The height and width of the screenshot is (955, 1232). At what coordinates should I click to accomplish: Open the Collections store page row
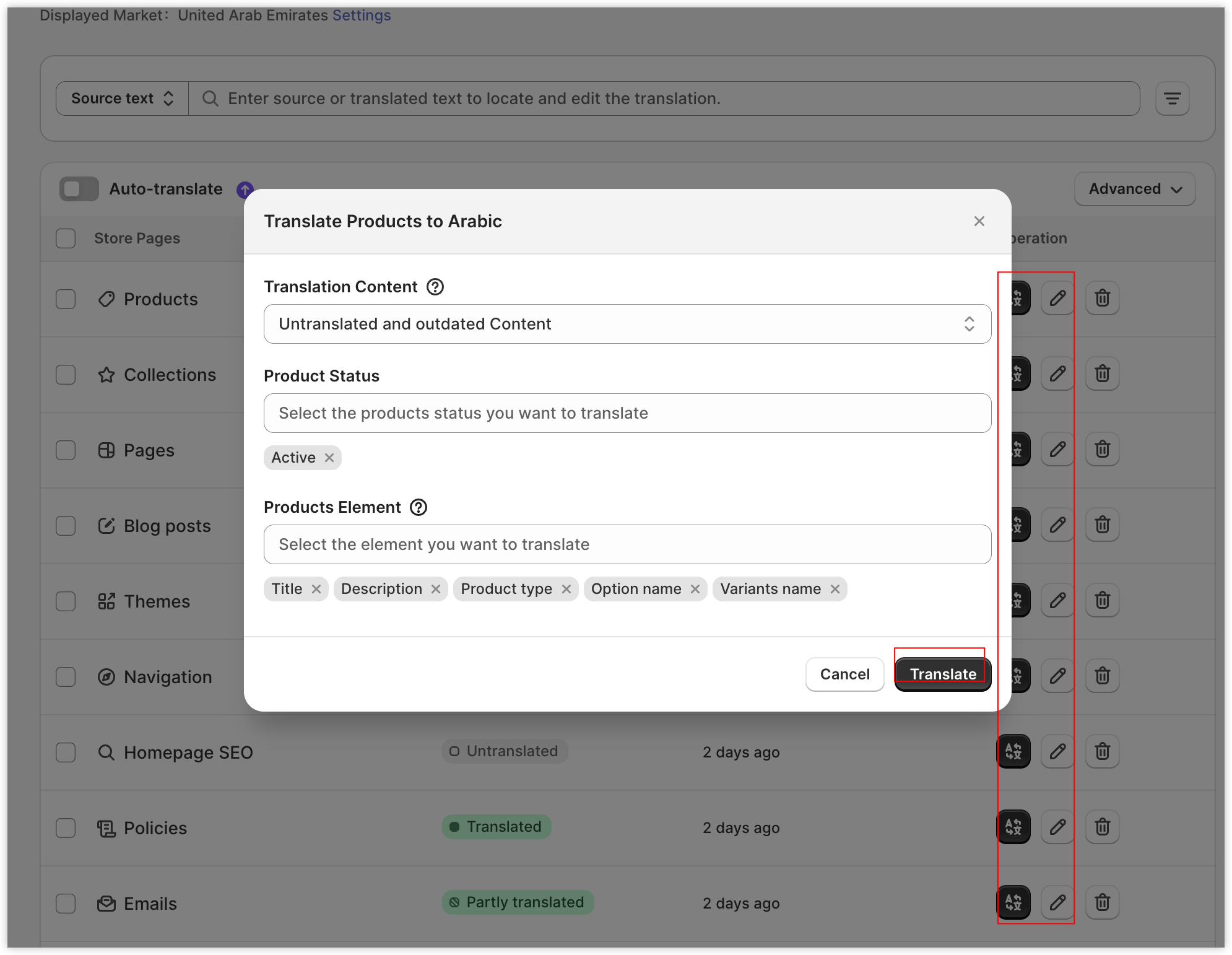point(170,375)
